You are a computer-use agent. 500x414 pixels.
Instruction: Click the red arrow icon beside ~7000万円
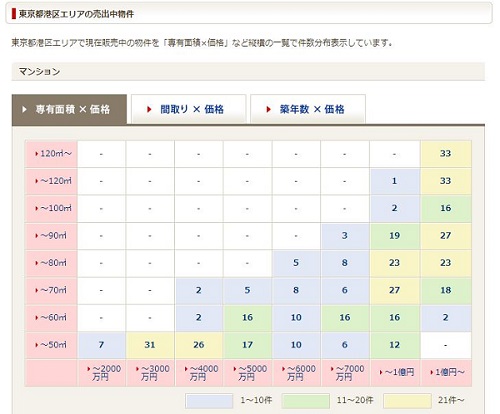click(x=332, y=369)
